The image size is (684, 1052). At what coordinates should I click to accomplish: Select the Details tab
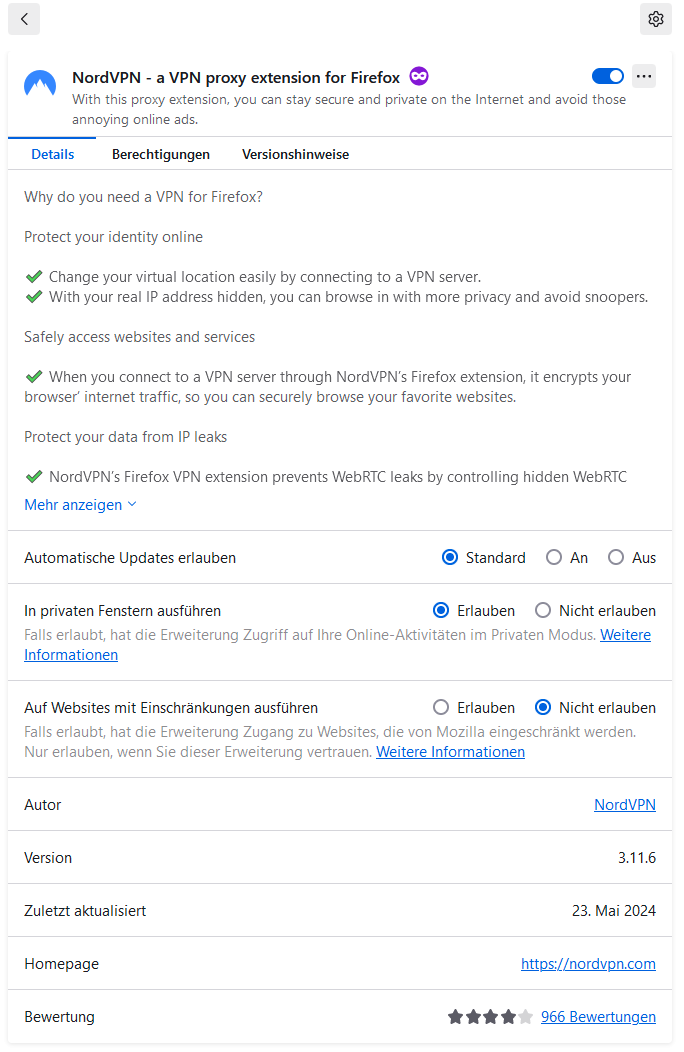[53, 154]
